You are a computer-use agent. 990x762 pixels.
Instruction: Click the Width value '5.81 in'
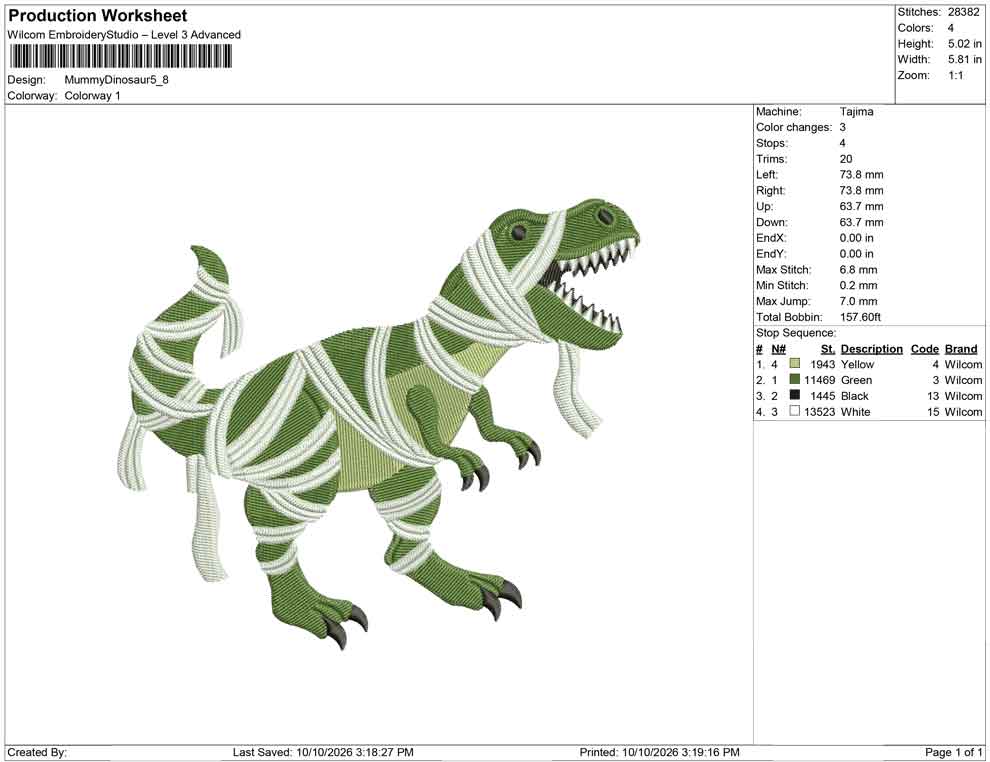[965, 59]
